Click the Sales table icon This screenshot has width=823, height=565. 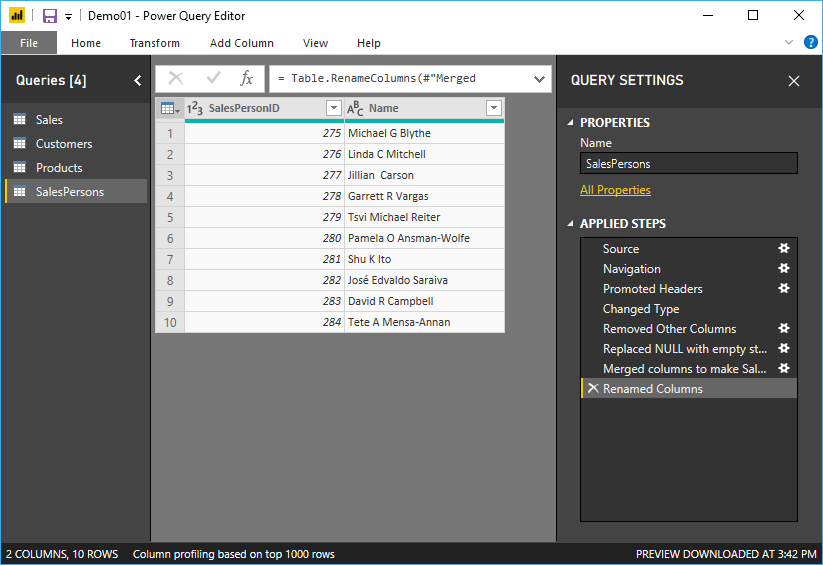point(19,119)
